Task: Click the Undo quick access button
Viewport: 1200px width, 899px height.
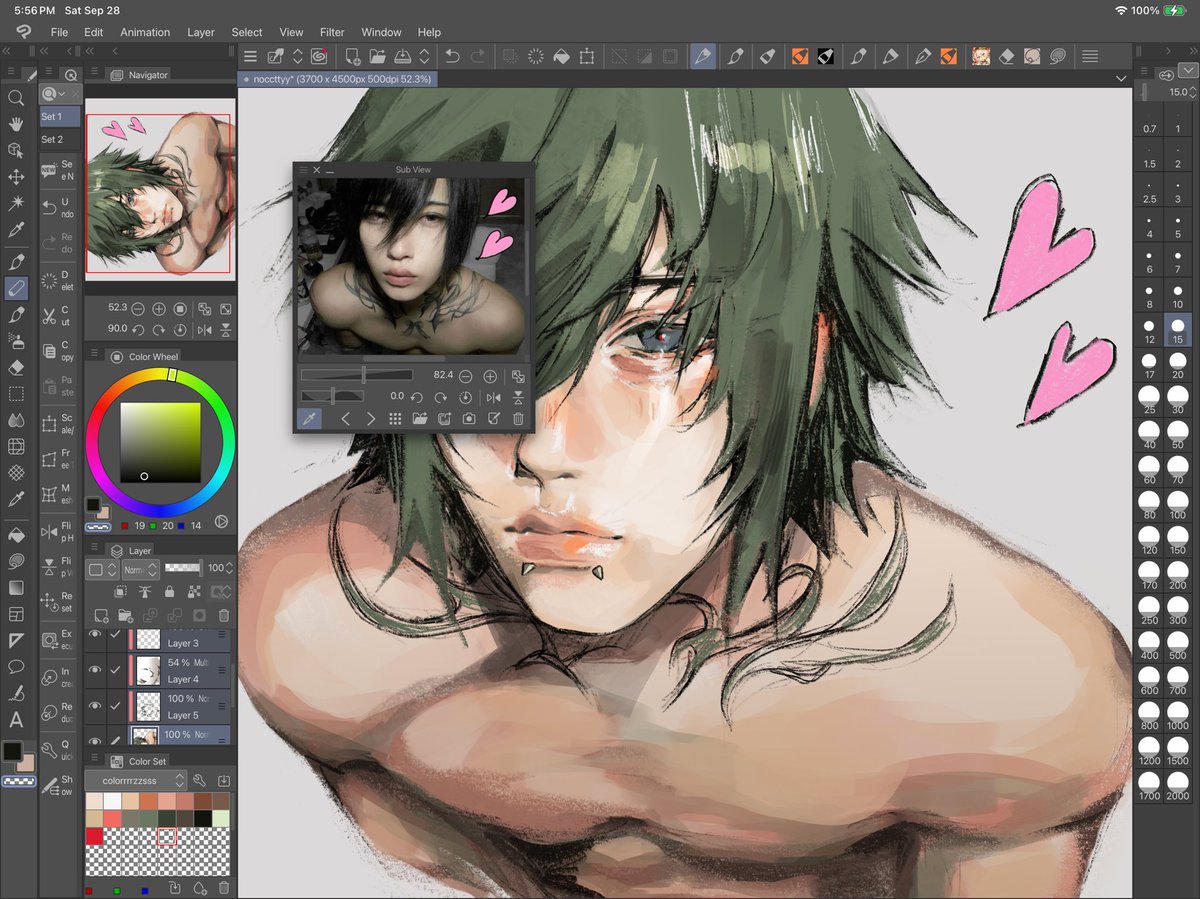Action: tap(59, 207)
